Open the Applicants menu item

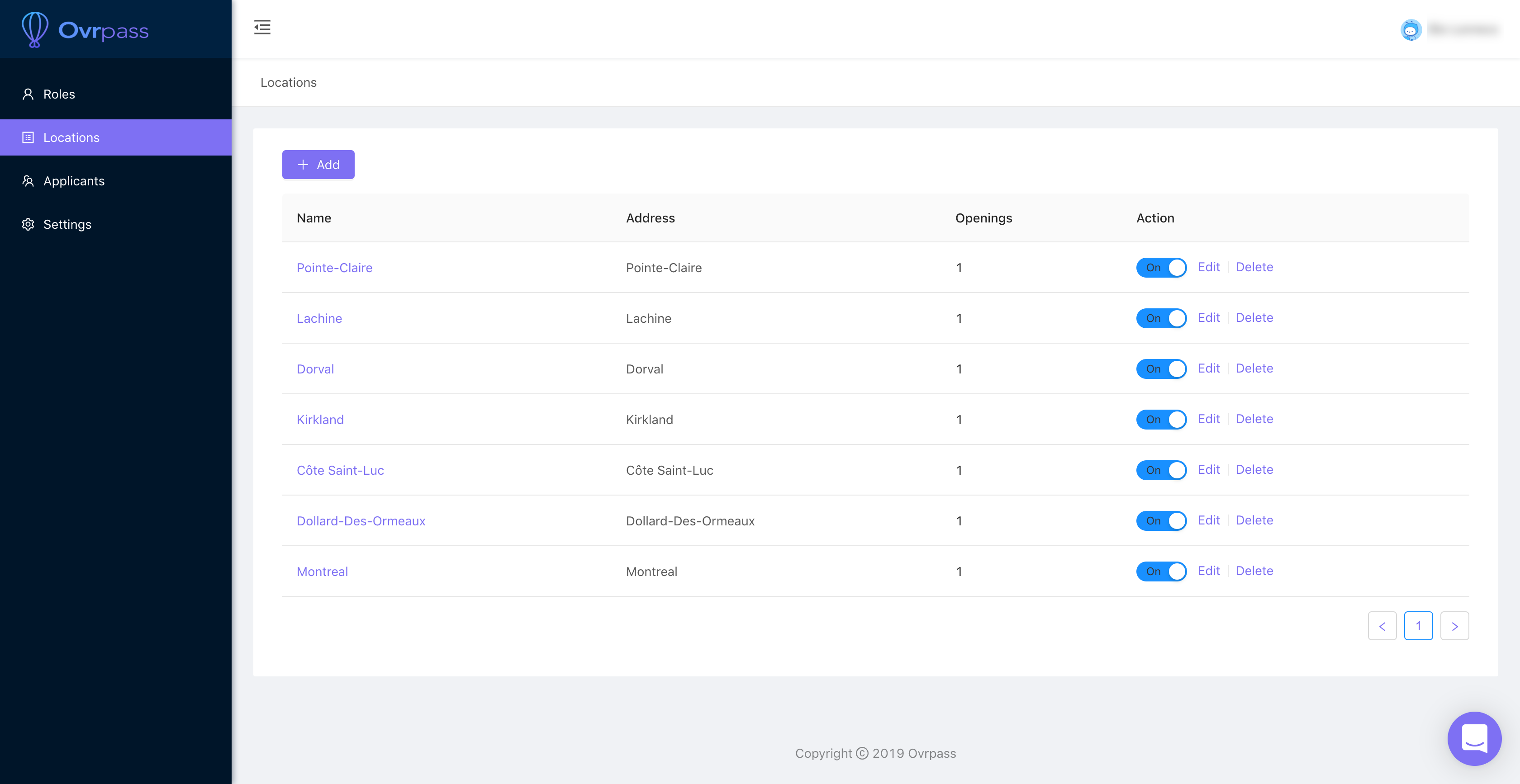point(74,181)
